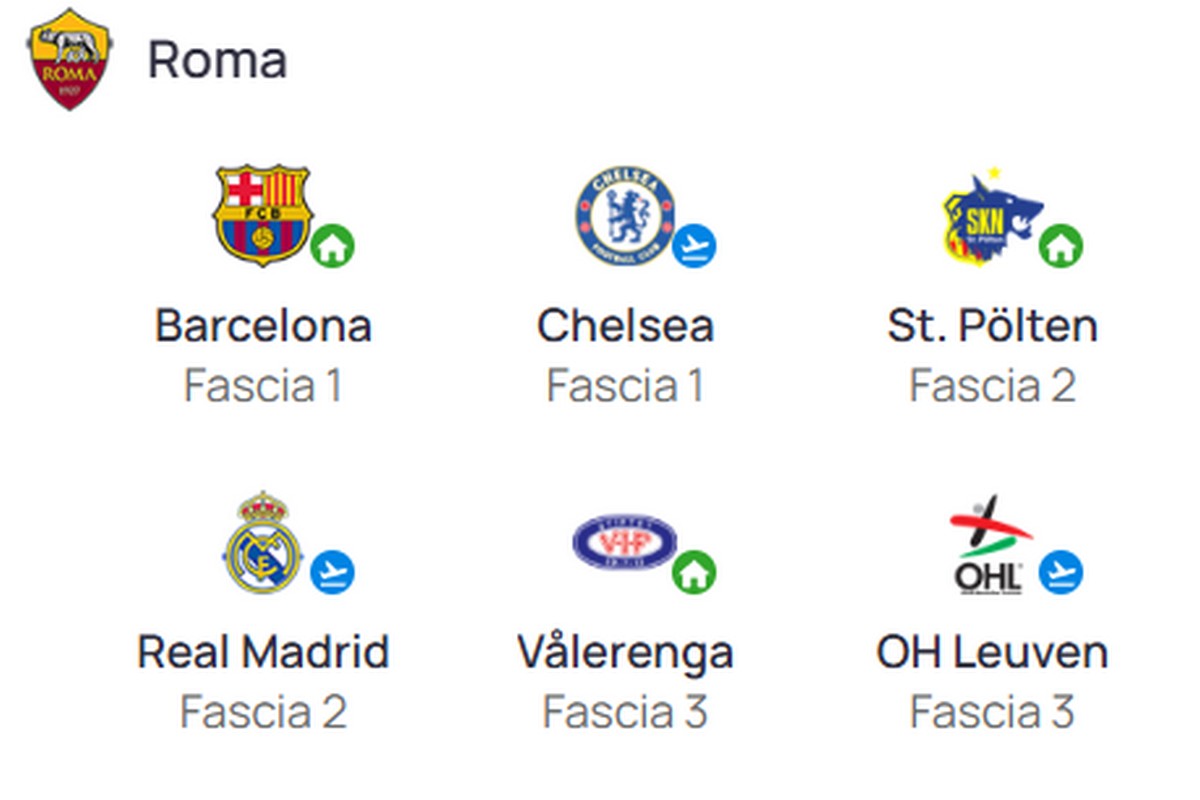The height and width of the screenshot is (800, 1200).
Task: Open the St. Pölten name label
Action: click(x=992, y=326)
